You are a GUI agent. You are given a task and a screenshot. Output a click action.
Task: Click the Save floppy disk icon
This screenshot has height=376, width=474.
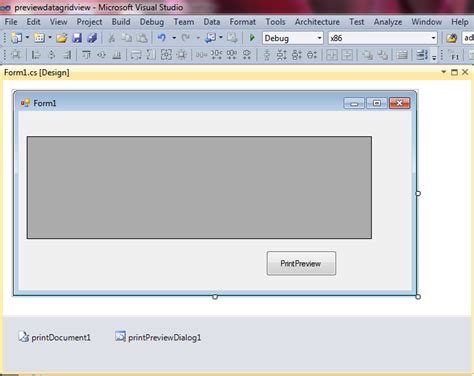[x=77, y=38]
